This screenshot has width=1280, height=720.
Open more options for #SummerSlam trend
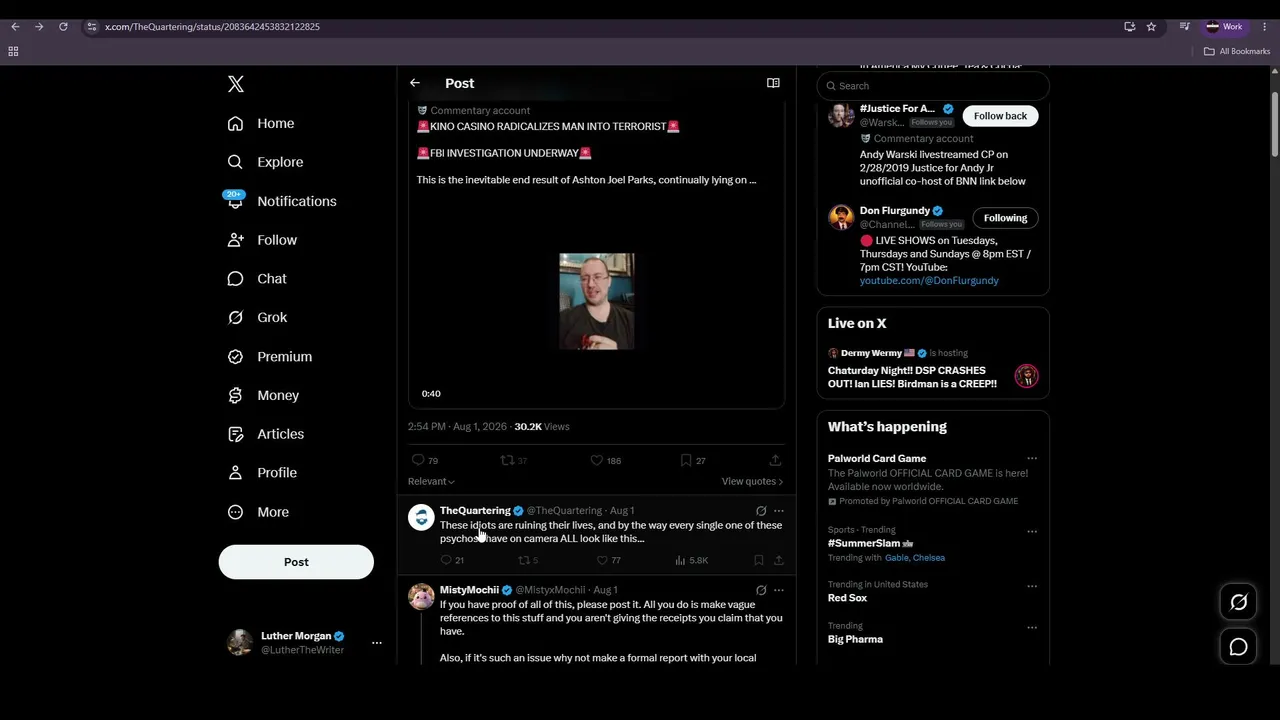pyautogui.click(x=1032, y=531)
